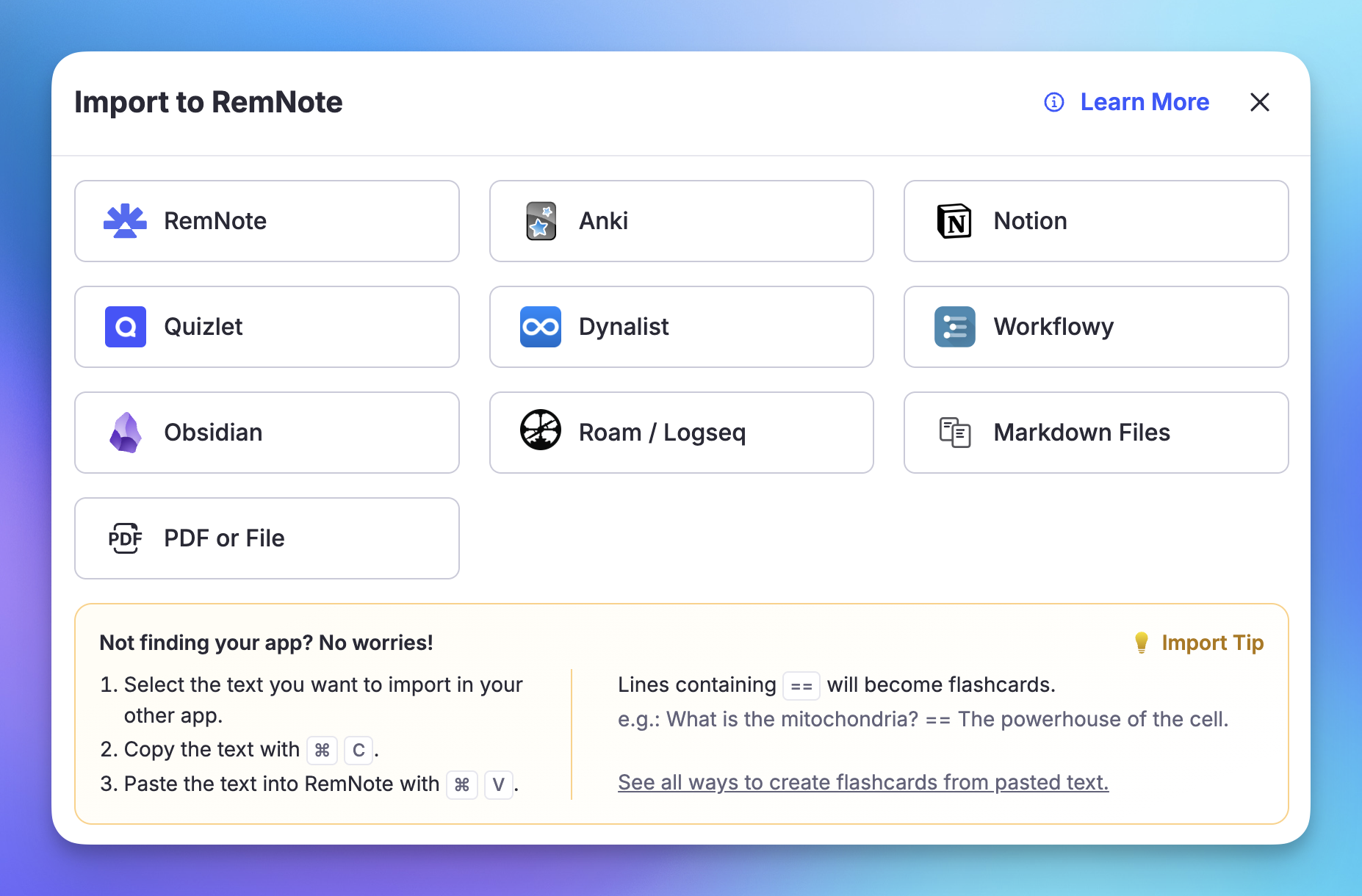
Task: Click the info icon beside Learn More
Action: 1053,102
